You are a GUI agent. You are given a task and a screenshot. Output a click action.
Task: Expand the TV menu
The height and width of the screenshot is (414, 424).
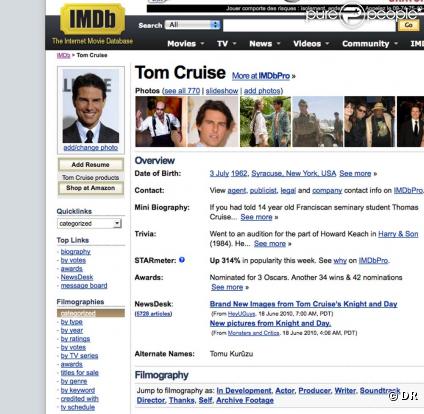[x=227, y=44]
